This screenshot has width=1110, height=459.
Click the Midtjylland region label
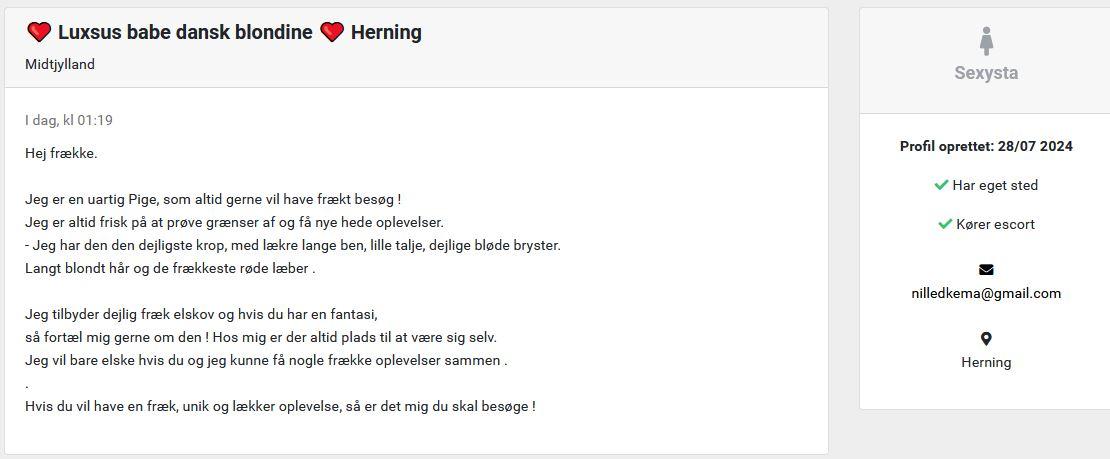[60, 64]
